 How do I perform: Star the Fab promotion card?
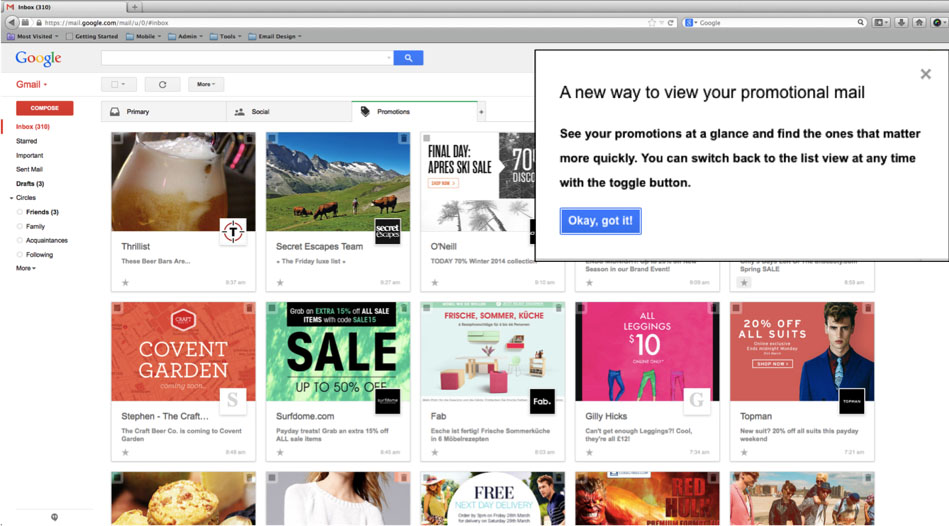(435, 452)
